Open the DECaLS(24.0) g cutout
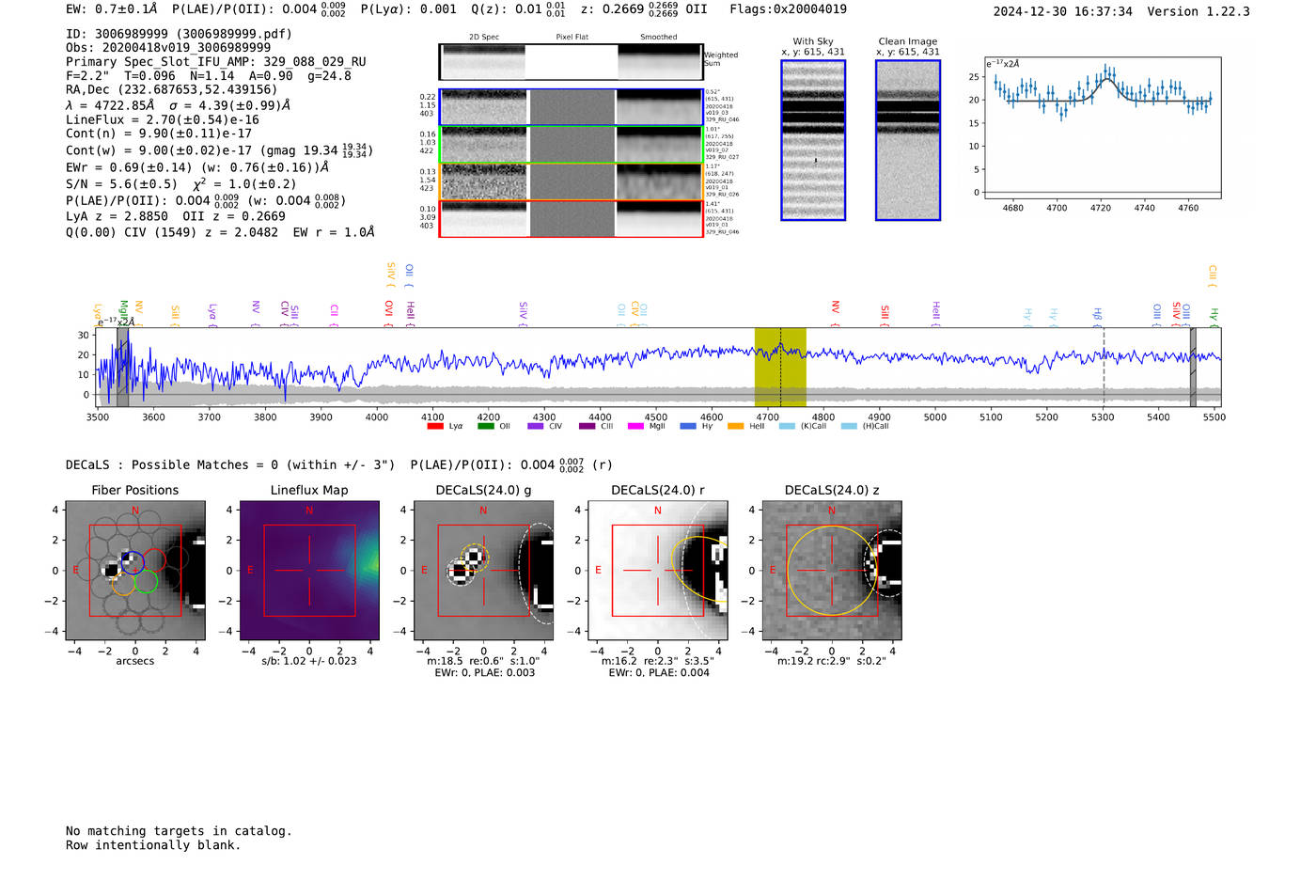Screen dimensions: 1316x896 tap(483, 570)
